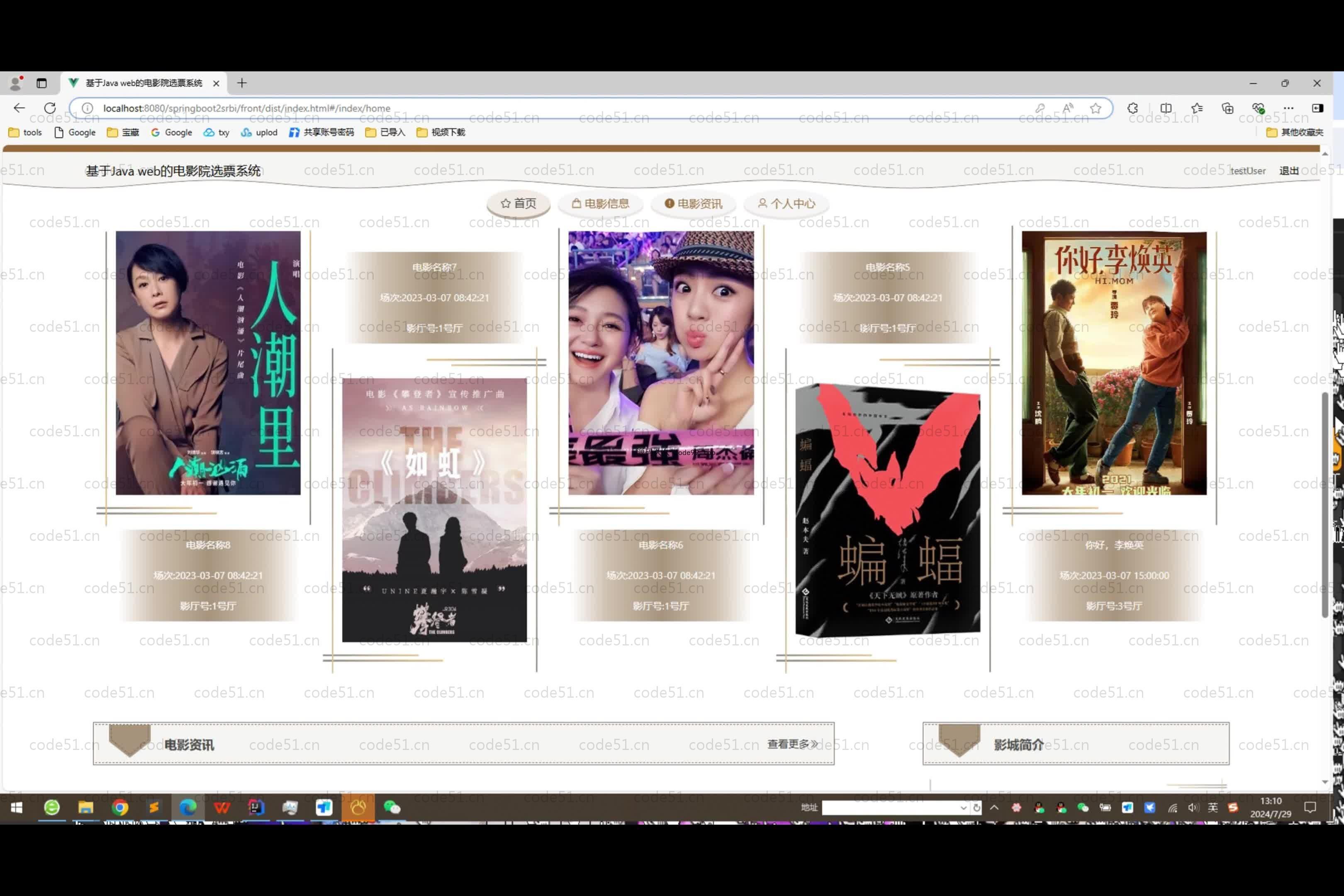
Task: Open the notification center icon
Action: [x=1310, y=807]
